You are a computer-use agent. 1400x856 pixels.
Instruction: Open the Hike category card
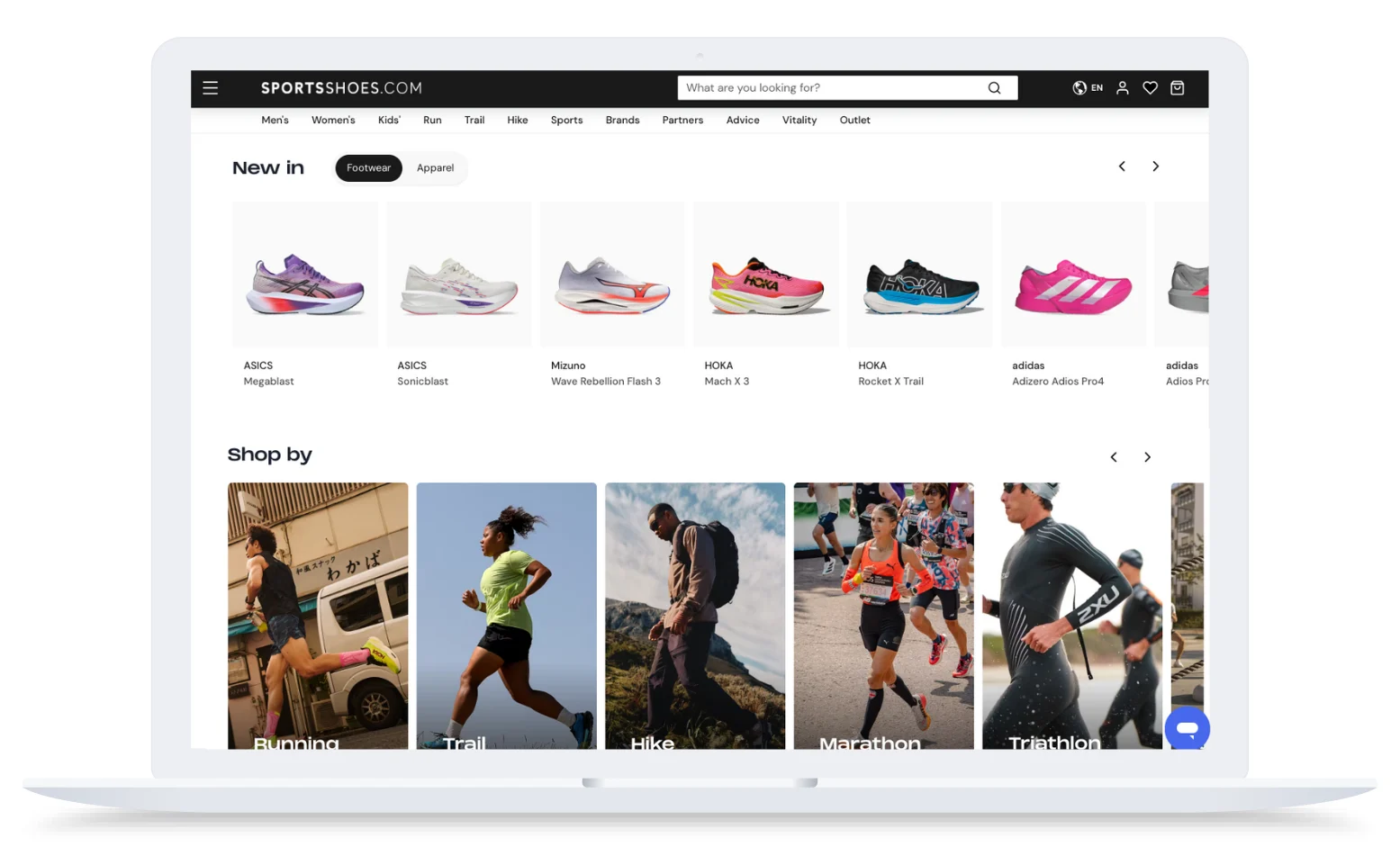[x=695, y=616]
